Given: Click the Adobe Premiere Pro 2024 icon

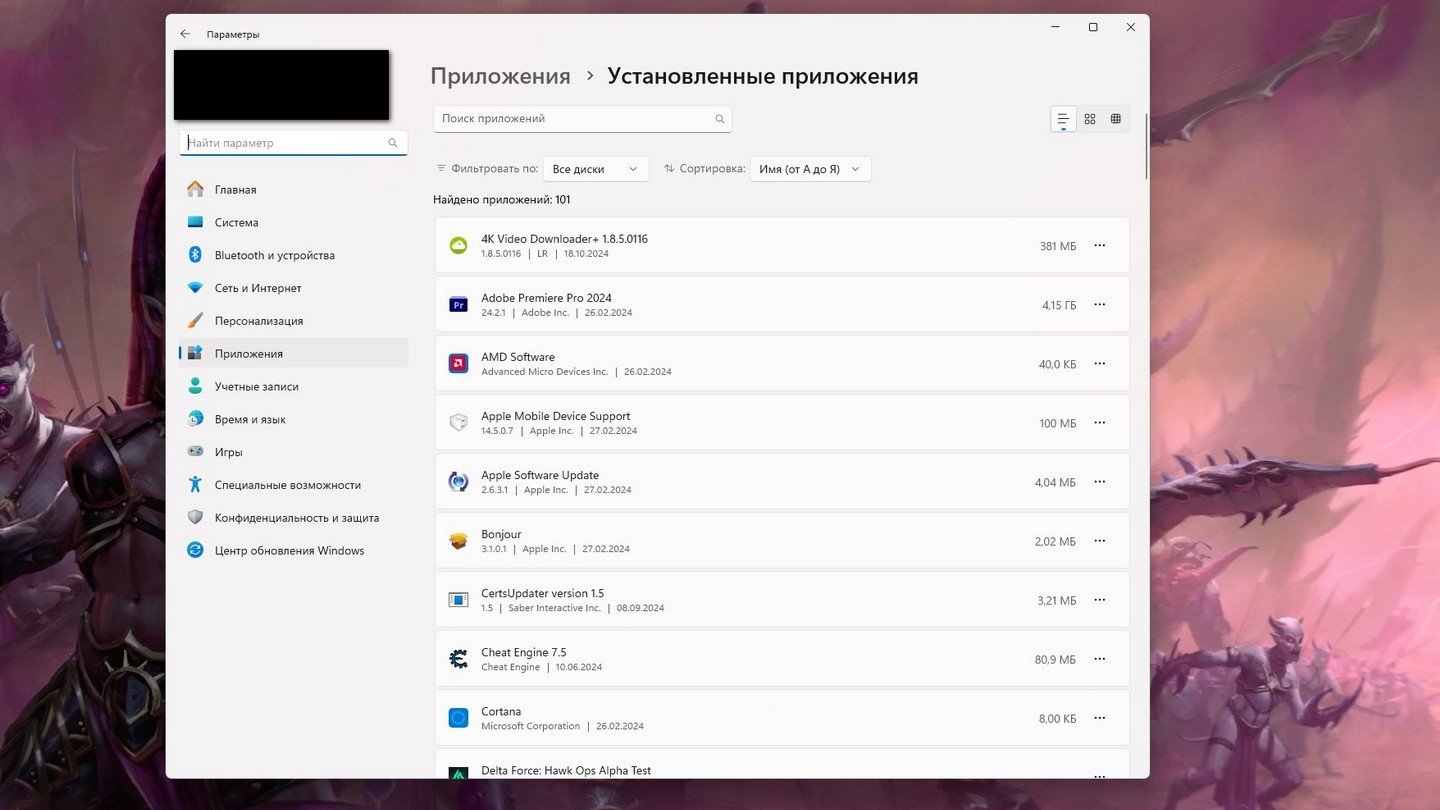Looking at the screenshot, I should [x=458, y=304].
